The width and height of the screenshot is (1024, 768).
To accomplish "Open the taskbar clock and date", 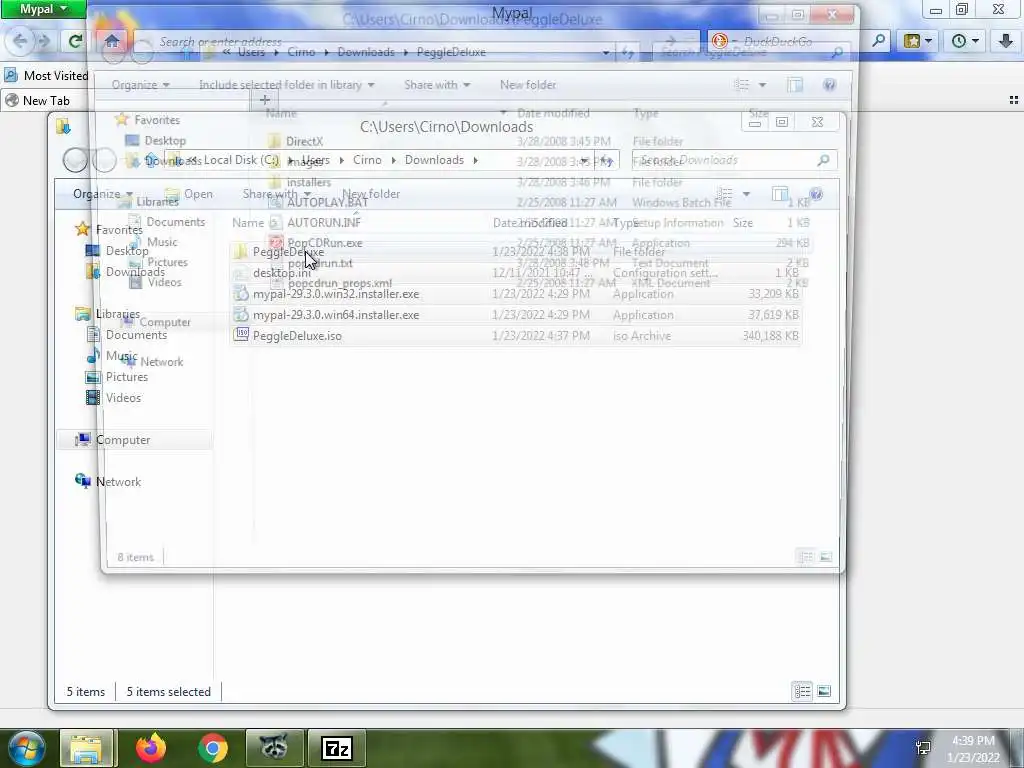I will point(973,749).
